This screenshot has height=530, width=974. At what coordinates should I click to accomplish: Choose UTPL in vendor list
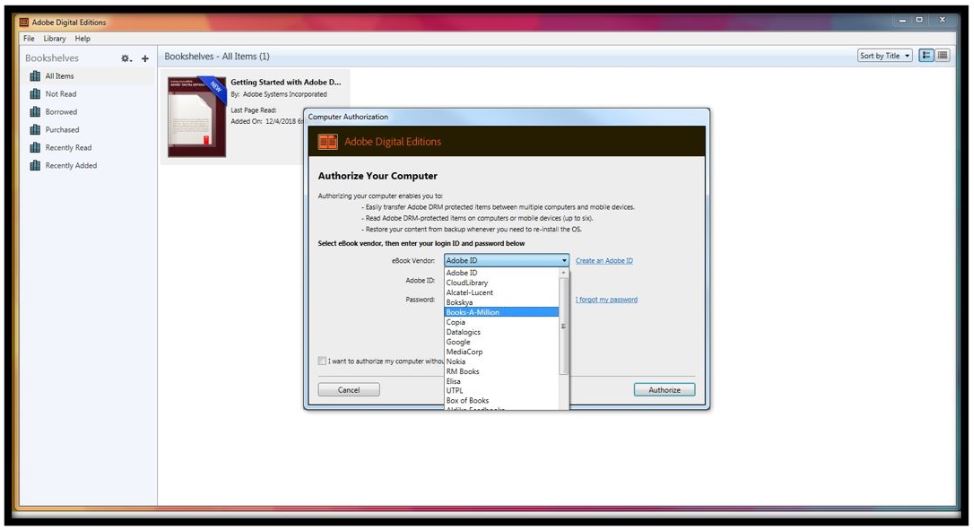tap(502, 391)
